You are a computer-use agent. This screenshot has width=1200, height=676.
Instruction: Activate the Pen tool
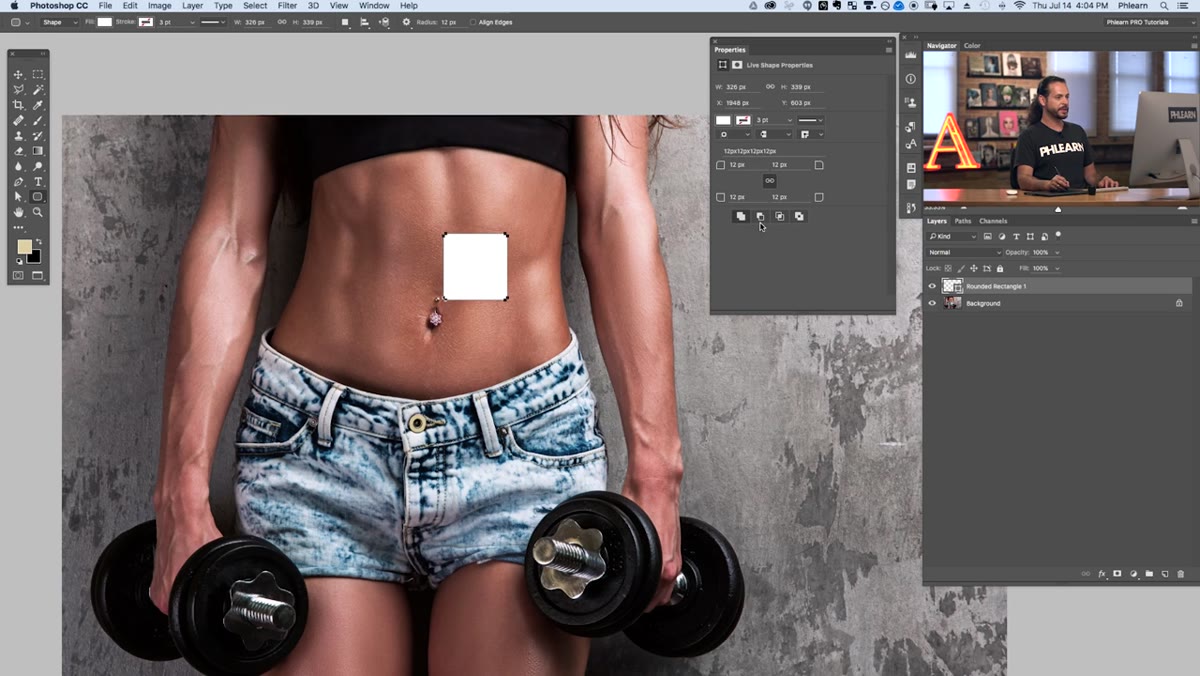[x=18, y=182]
